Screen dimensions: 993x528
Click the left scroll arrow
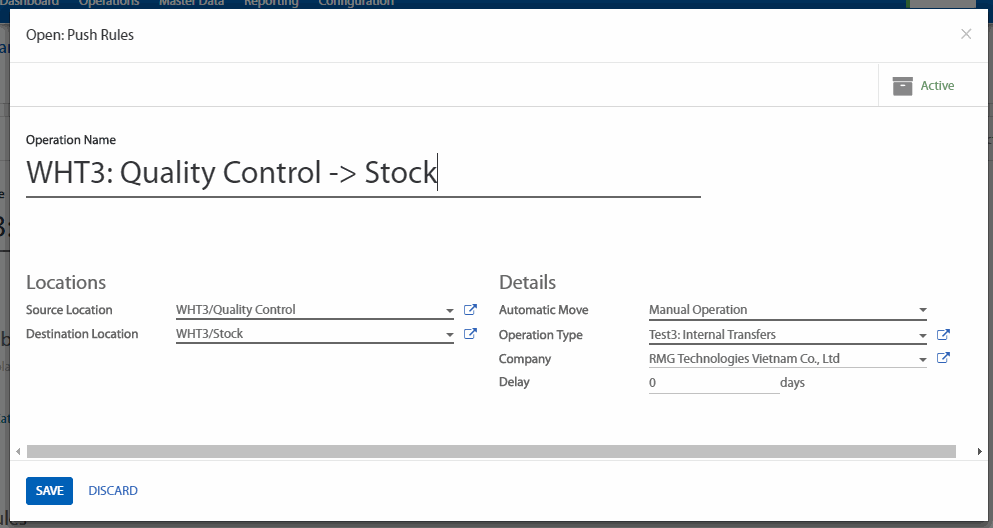[x=18, y=452]
